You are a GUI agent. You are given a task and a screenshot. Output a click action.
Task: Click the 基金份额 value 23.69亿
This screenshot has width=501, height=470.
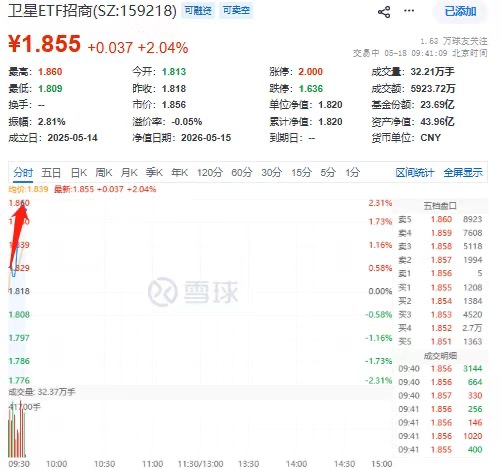[437, 105]
